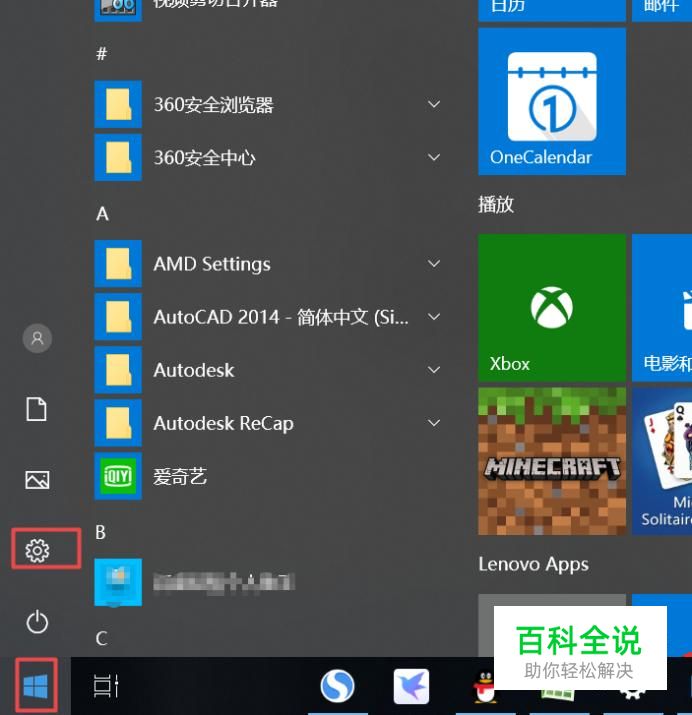Viewport: 692px width, 715px height.
Task: Click the user account avatar icon
Action: tap(37, 338)
